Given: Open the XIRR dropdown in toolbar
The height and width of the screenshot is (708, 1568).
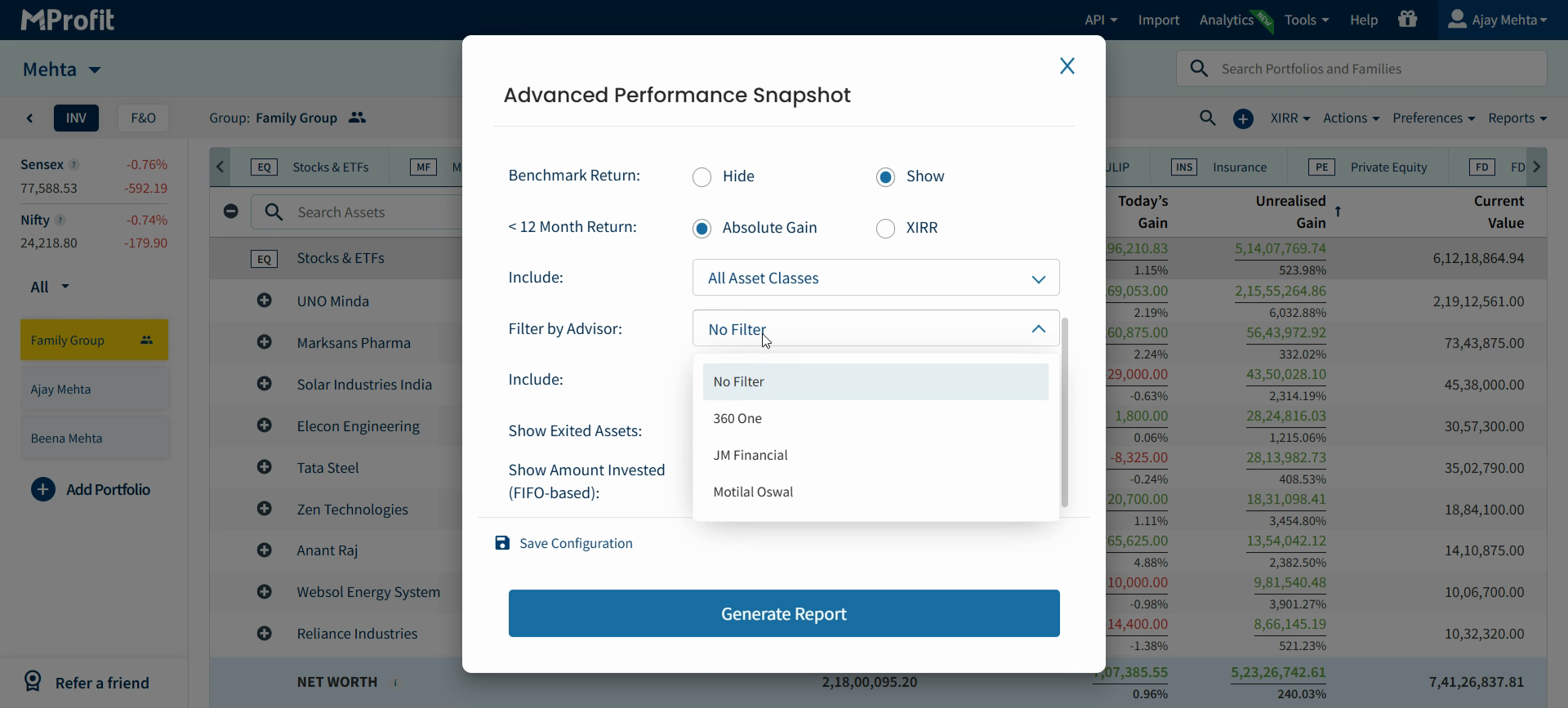Looking at the screenshot, I should tap(1290, 118).
